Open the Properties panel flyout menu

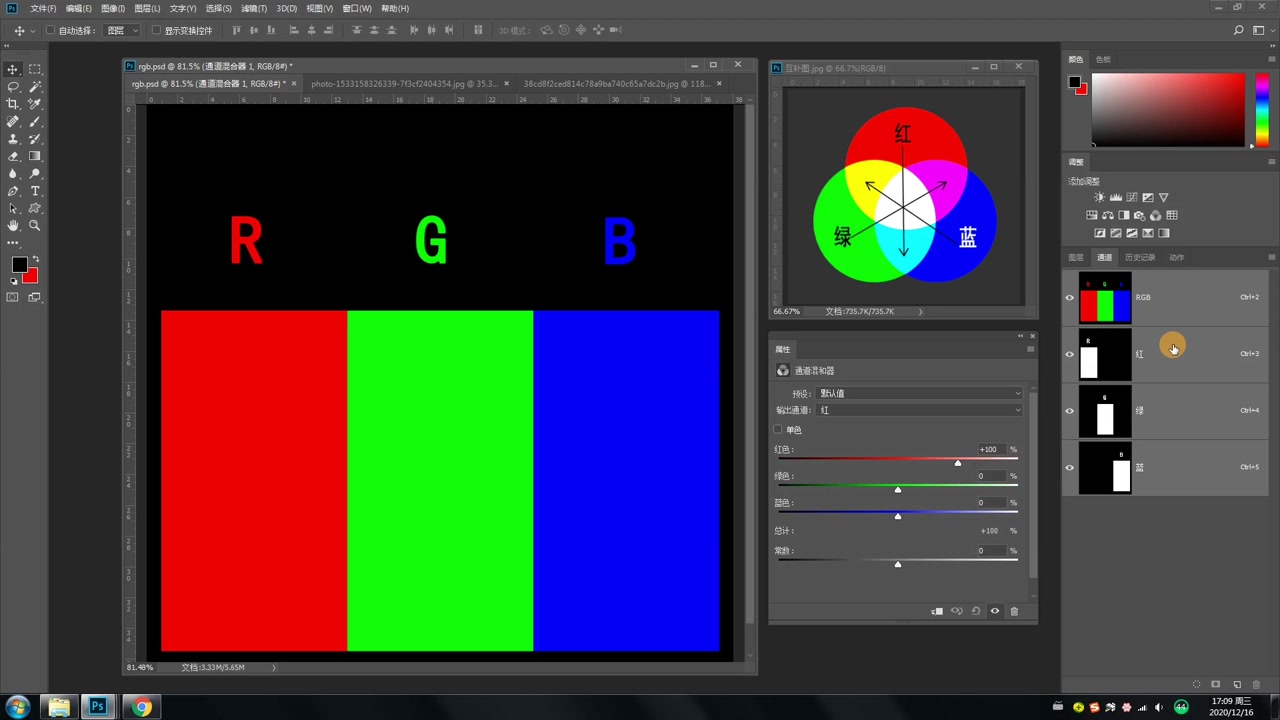(1030, 349)
